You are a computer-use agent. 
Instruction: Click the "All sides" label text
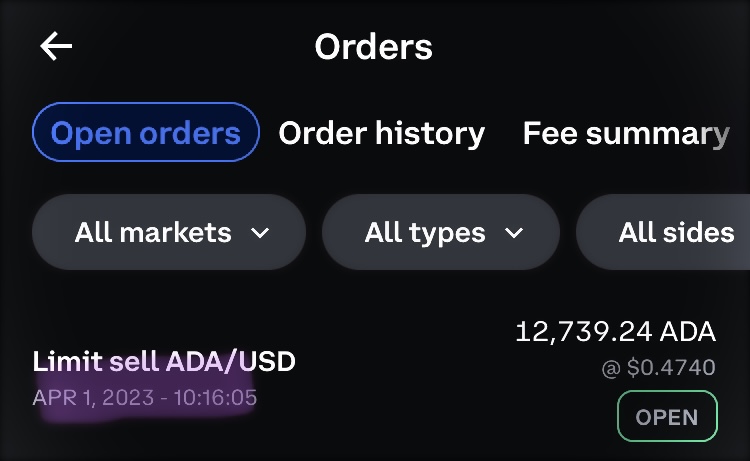click(676, 233)
